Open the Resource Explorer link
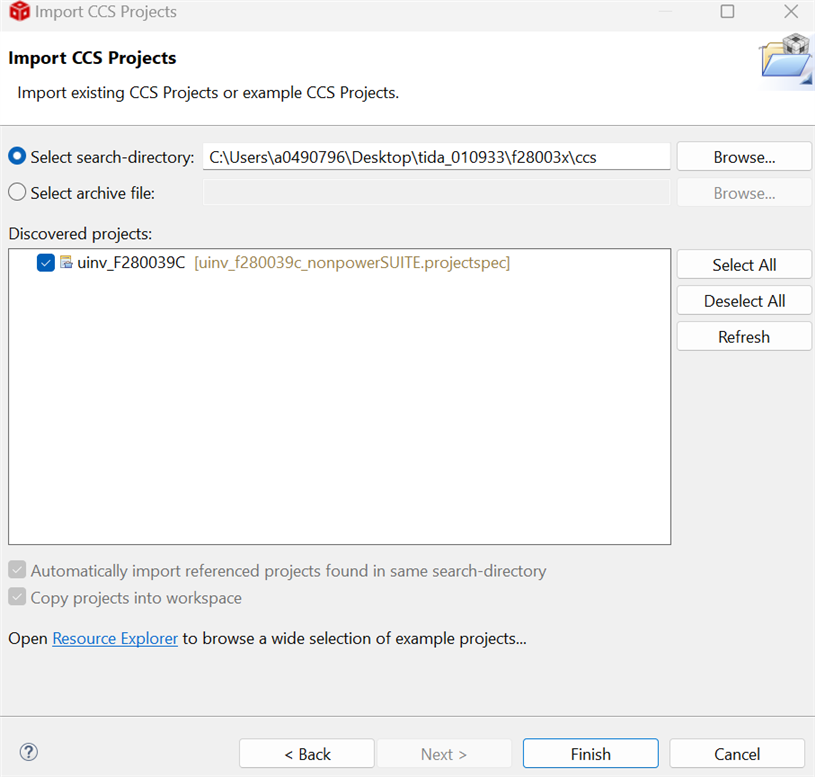This screenshot has height=777, width=815. [x=115, y=638]
